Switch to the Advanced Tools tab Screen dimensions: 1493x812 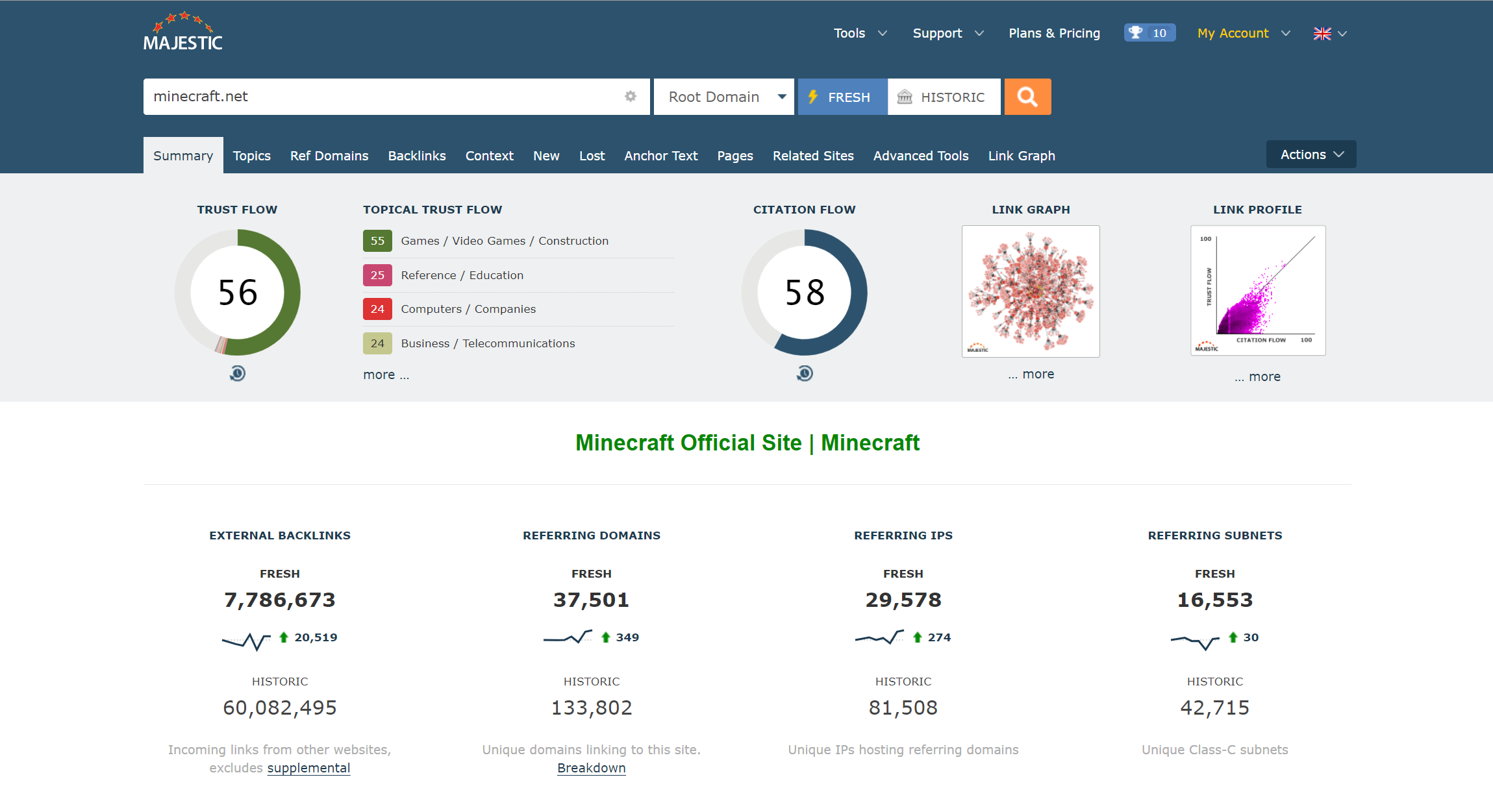921,156
